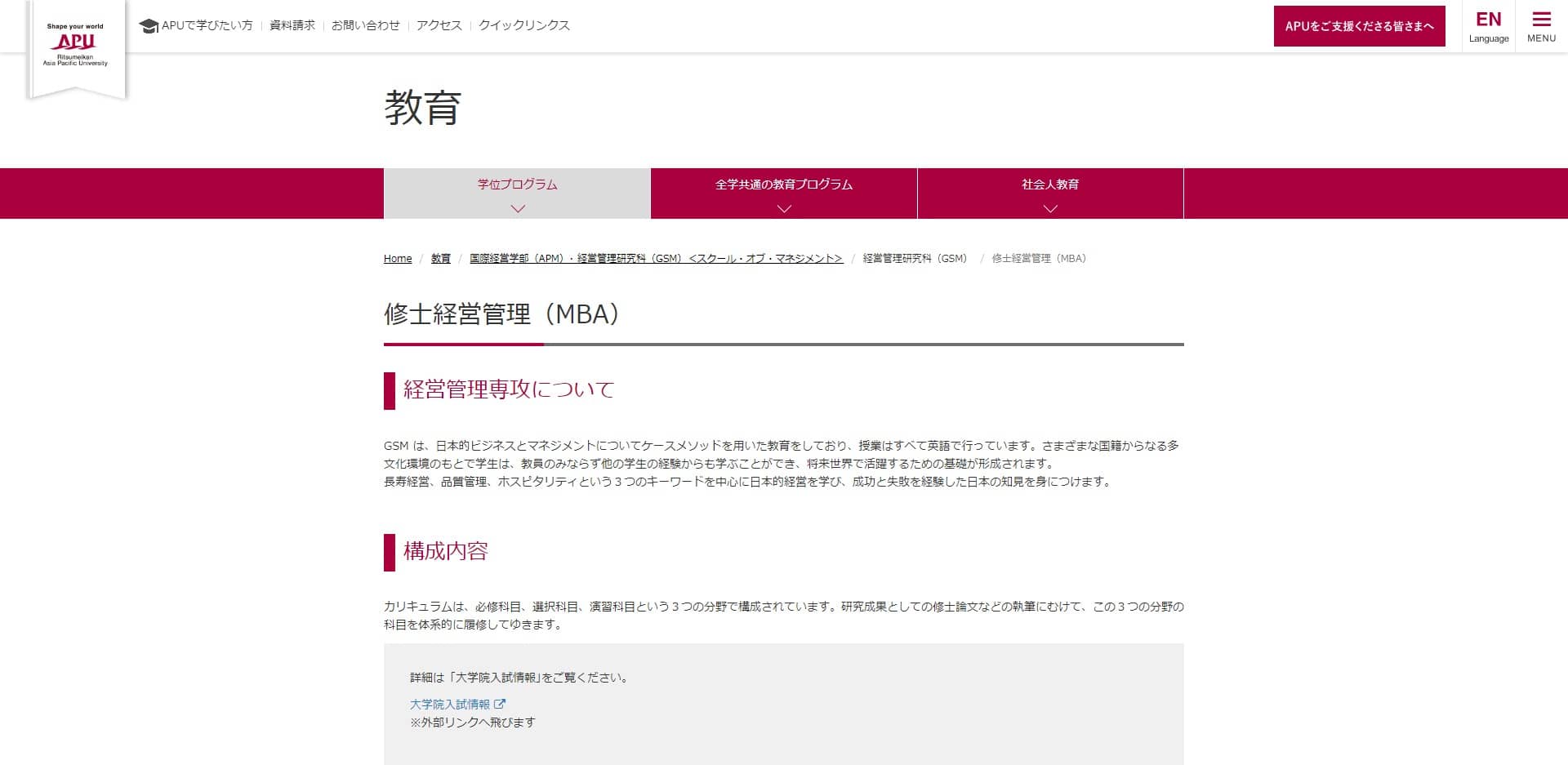1568x765 pixels.
Task: Expand chevron under 学位プログラム
Action: click(x=518, y=209)
